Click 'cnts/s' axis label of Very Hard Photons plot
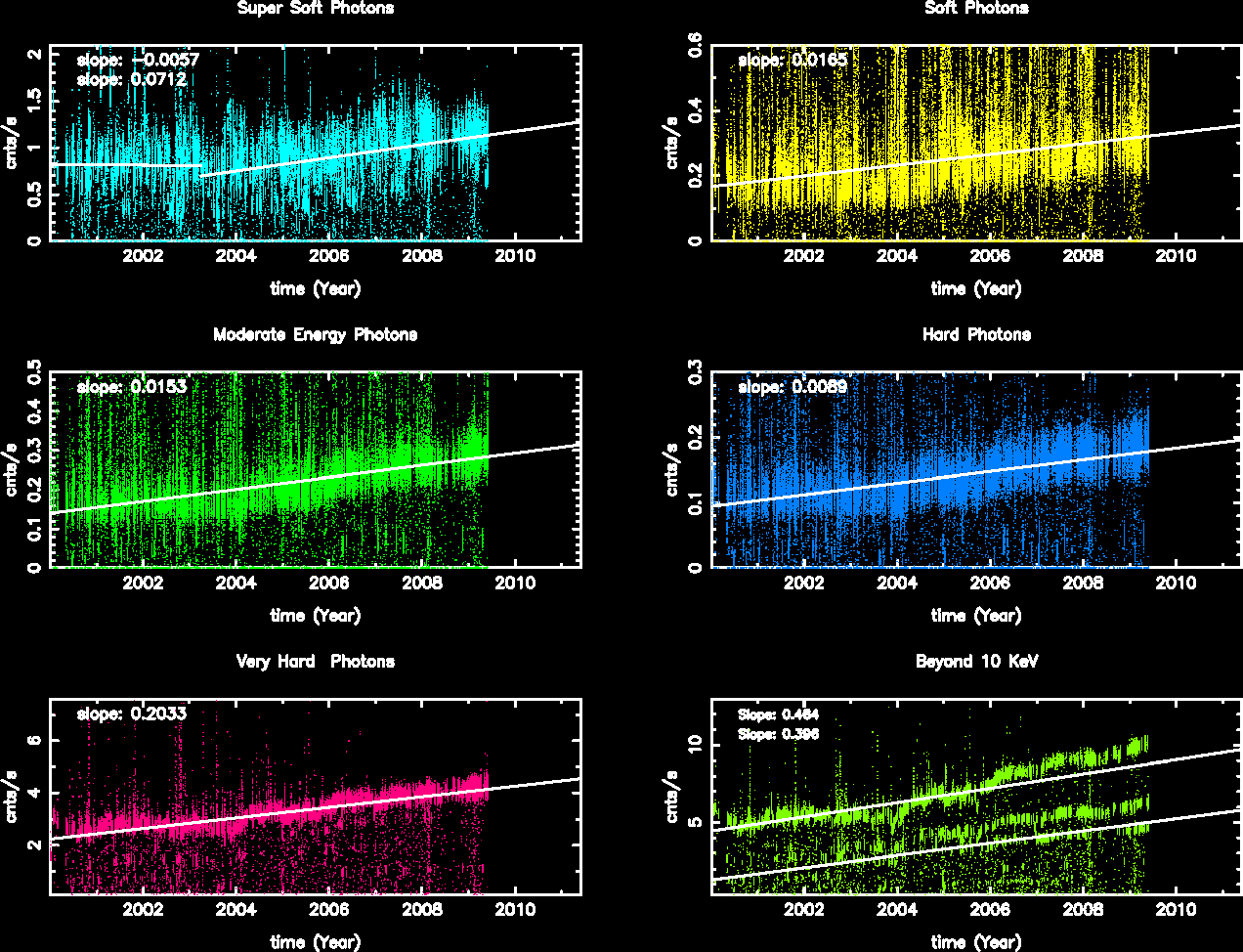Viewport: 1243px width, 952px height. tap(14, 798)
